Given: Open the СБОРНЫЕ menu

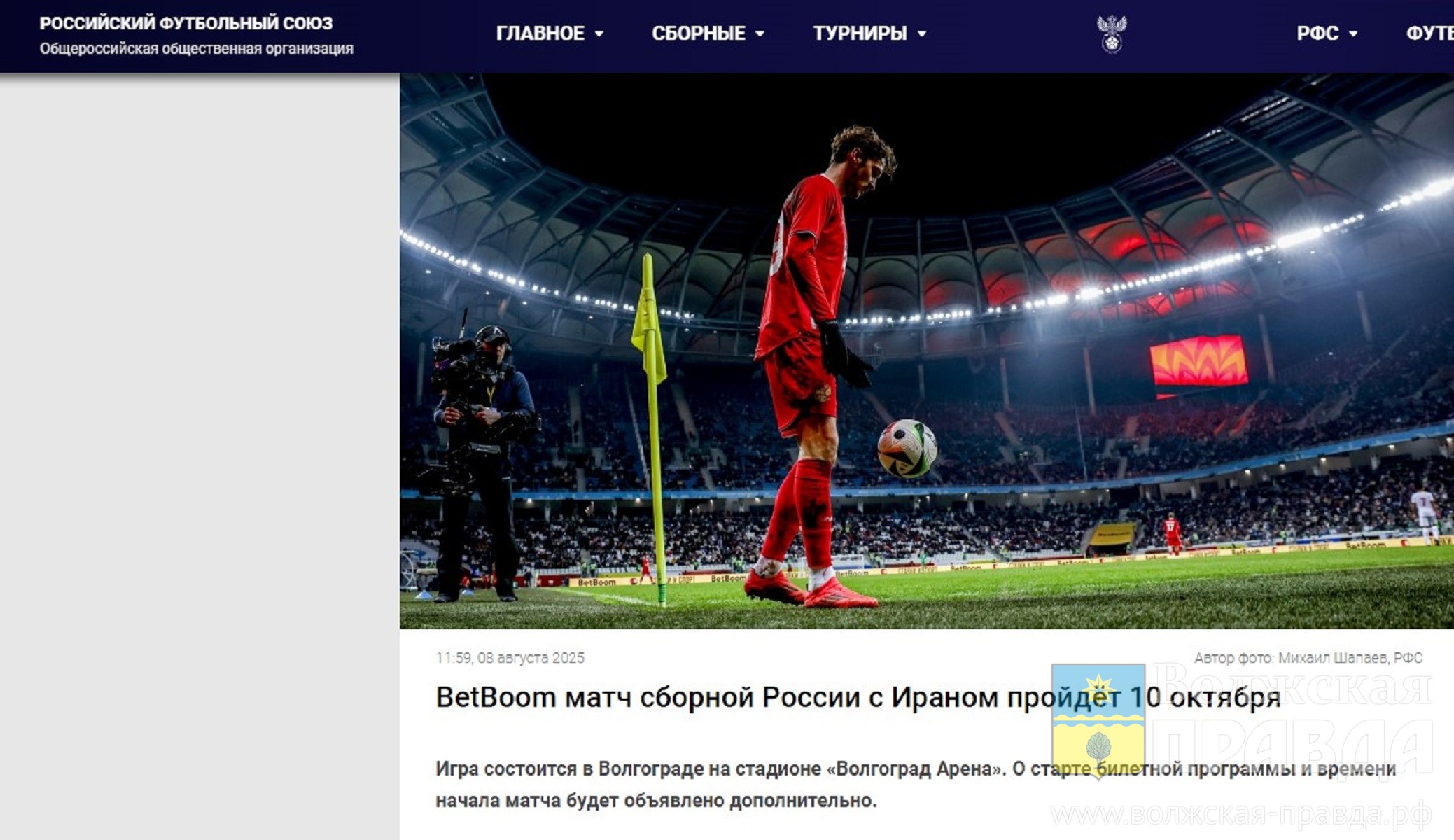Looking at the screenshot, I should pos(699,34).
